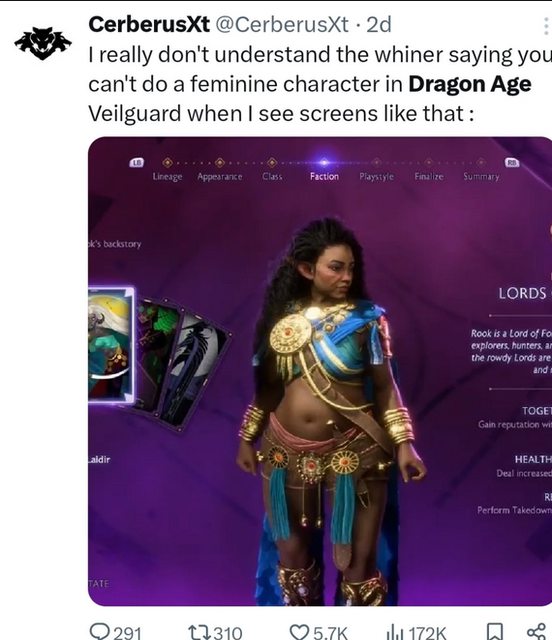Image resolution: width=552 pixels, height=640 pixels.
Task: Share tweet via share icon
Action: (536, 632)
